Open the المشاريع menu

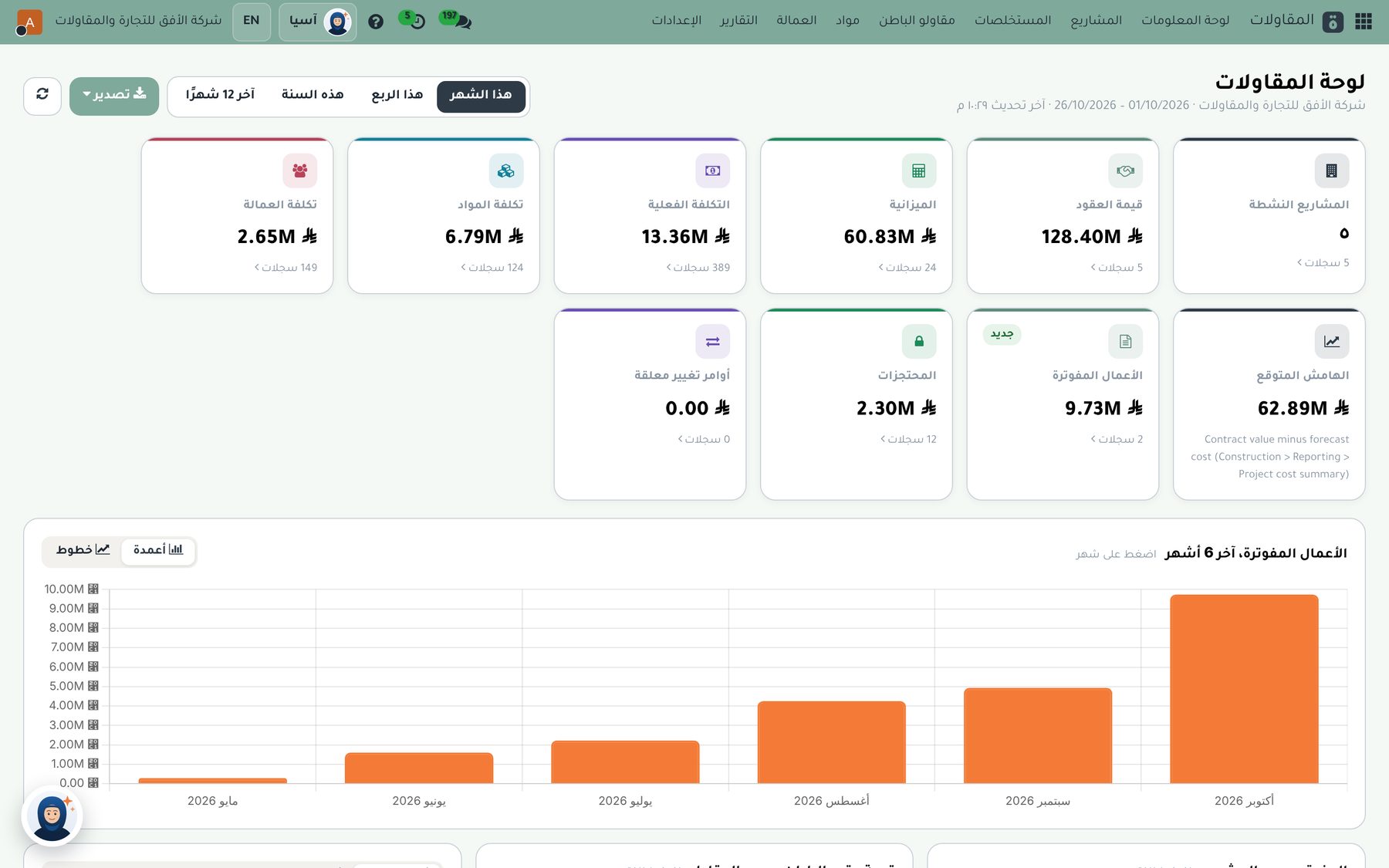click(x=1097, y=21)
